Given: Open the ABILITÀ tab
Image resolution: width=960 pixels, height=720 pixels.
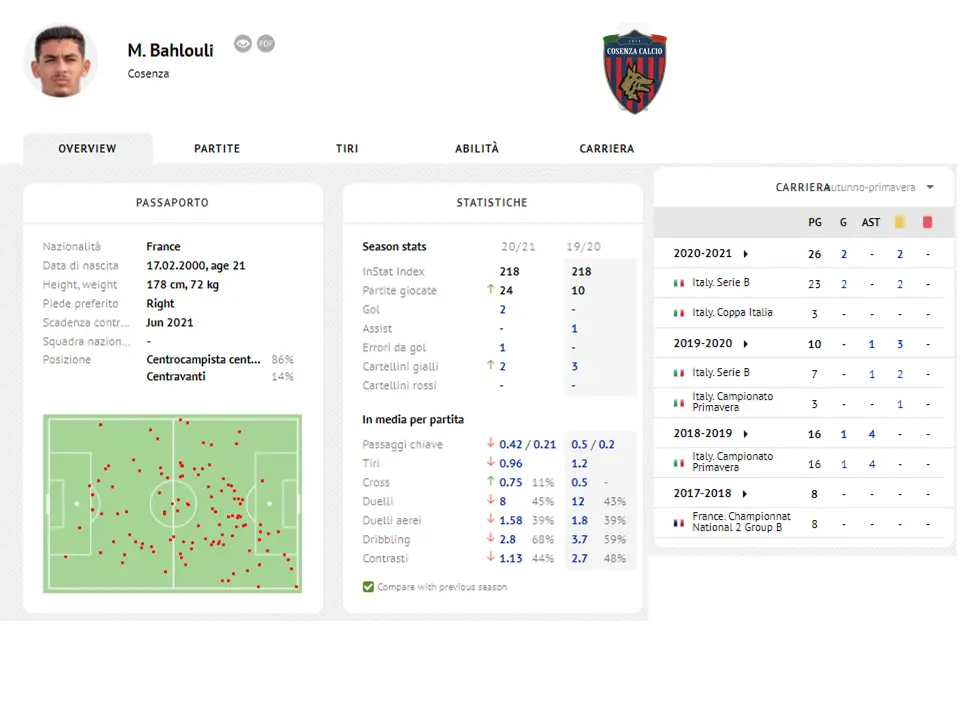Looking at the screenshot, I should coord(477,149).
